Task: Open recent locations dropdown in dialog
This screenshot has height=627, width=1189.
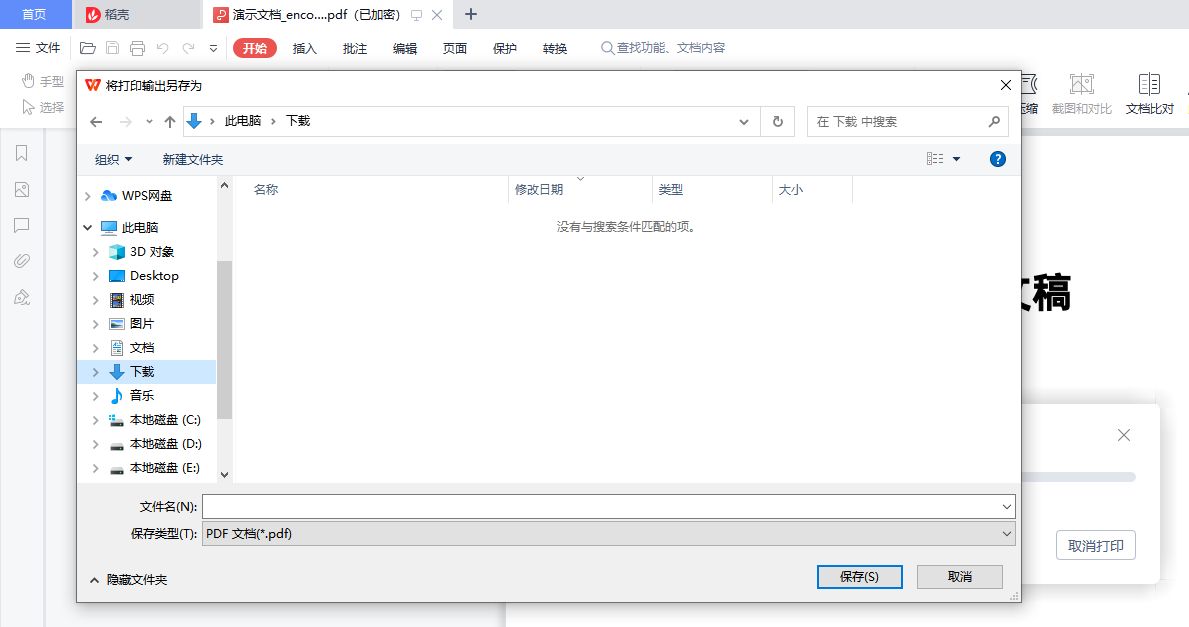Action: (149, 121)
